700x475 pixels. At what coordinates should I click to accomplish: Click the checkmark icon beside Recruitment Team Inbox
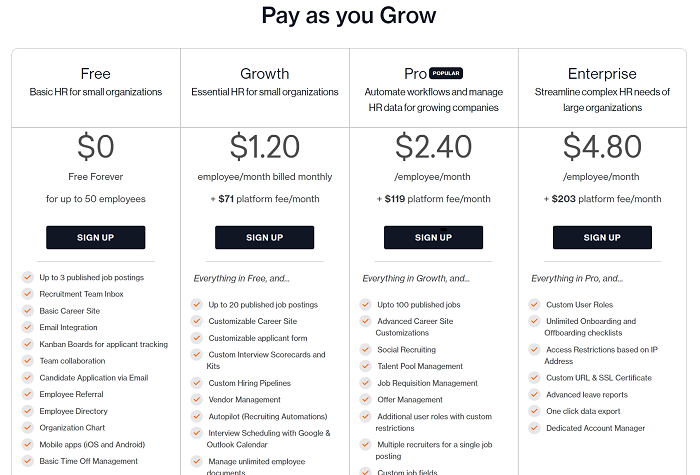pos(28,294)
